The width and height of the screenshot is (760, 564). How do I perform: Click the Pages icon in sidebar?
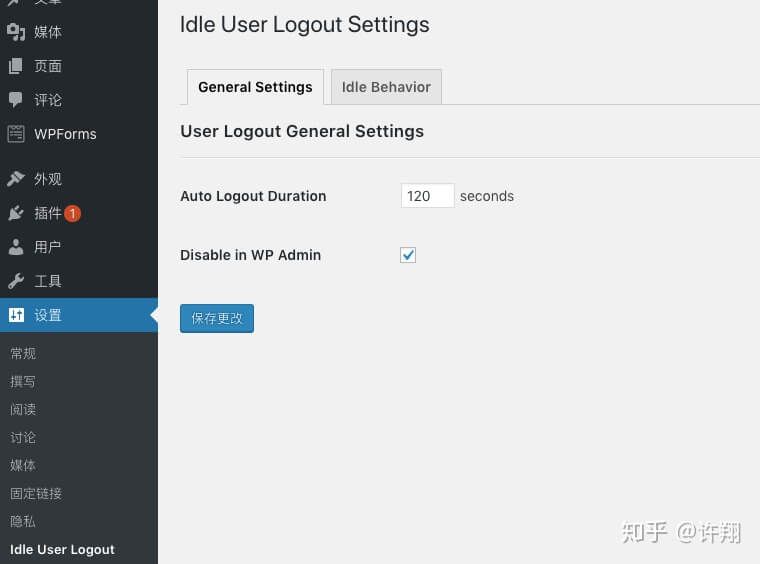tap(16, 66)
